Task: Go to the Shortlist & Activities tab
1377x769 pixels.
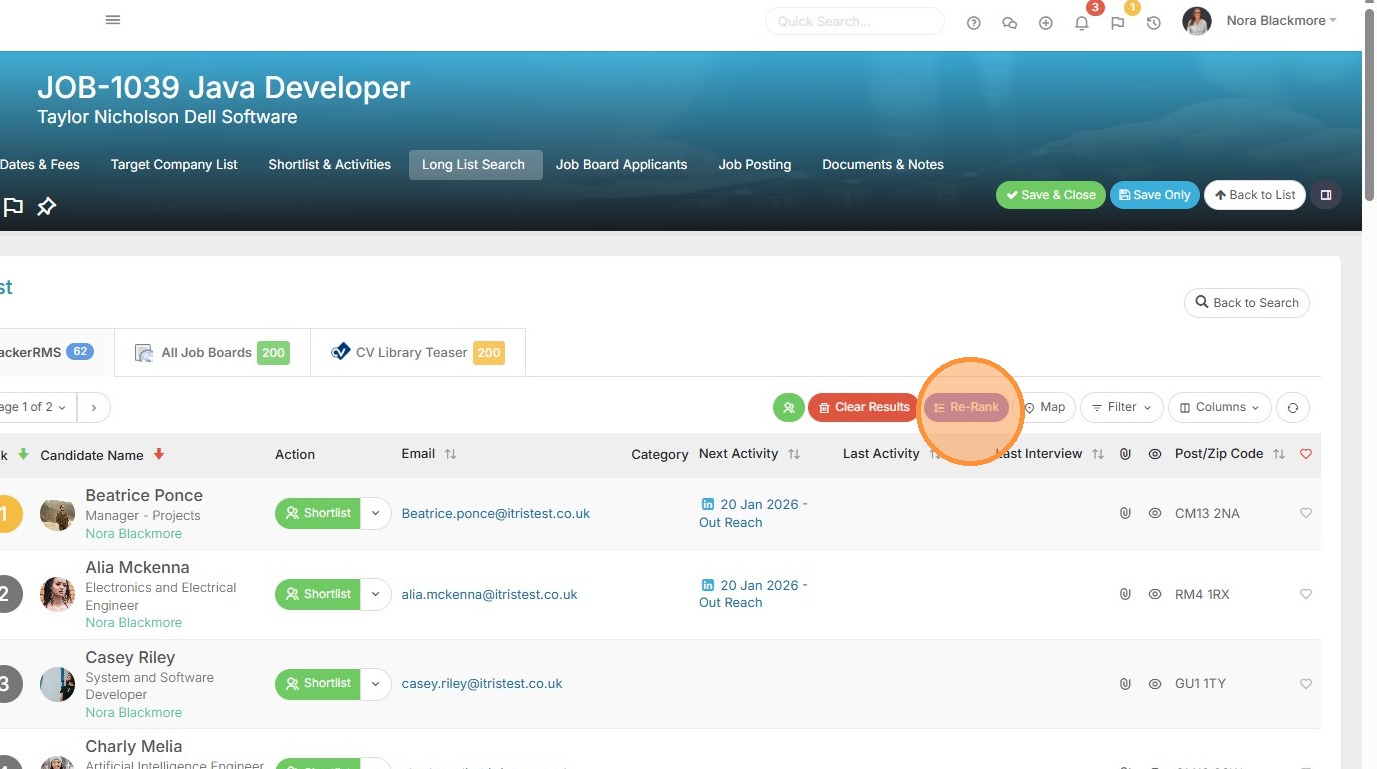Action: point(329,165)
